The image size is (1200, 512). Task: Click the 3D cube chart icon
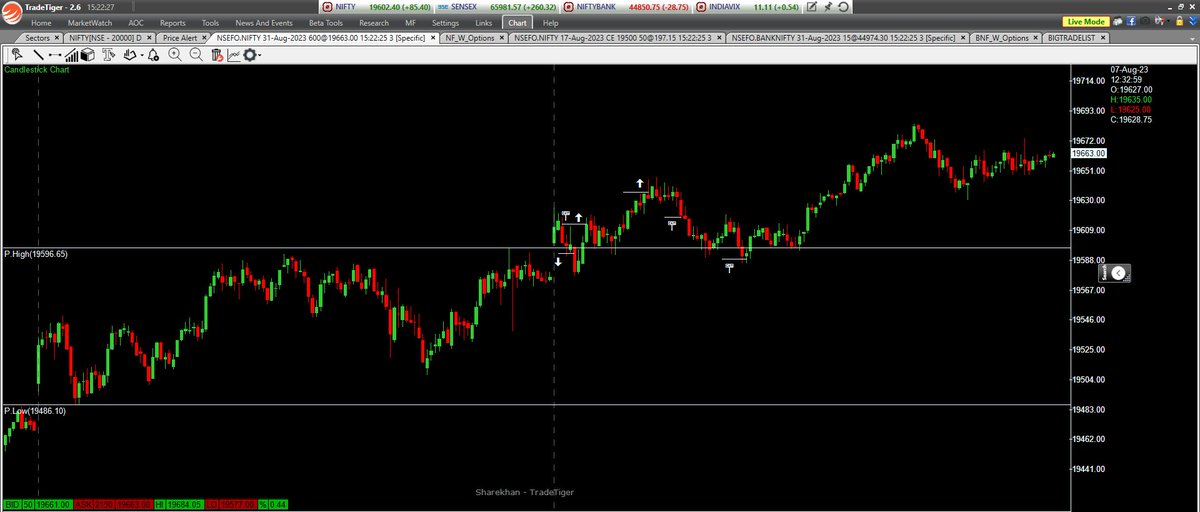click(88, 55)
